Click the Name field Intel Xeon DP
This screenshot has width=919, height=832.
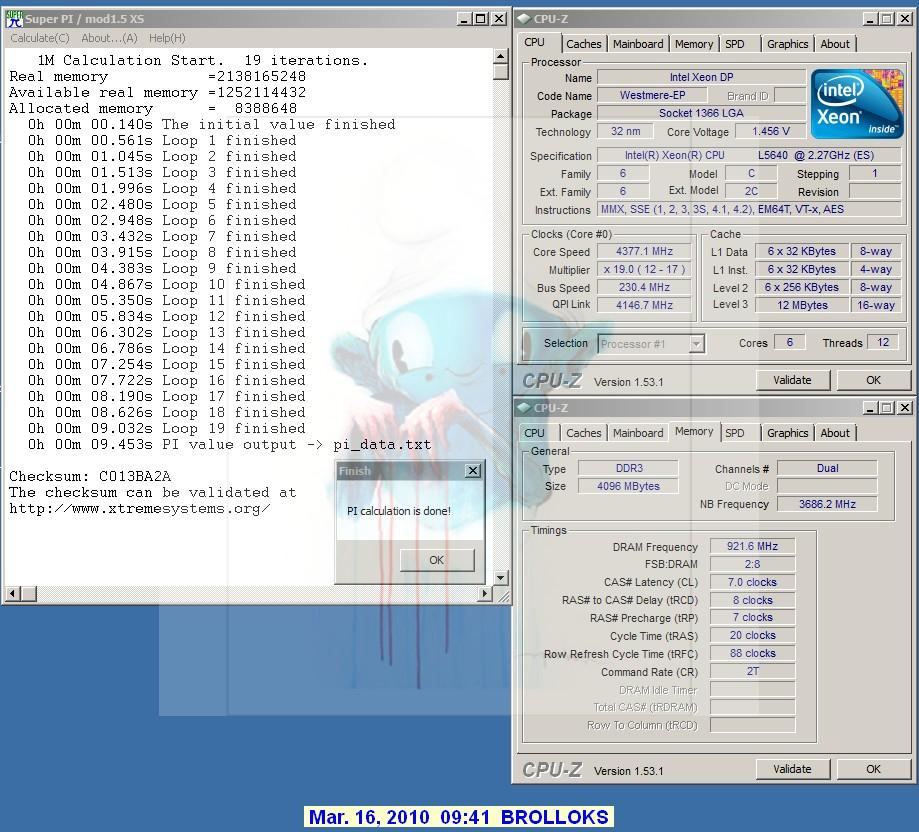(x=702, y=77)
